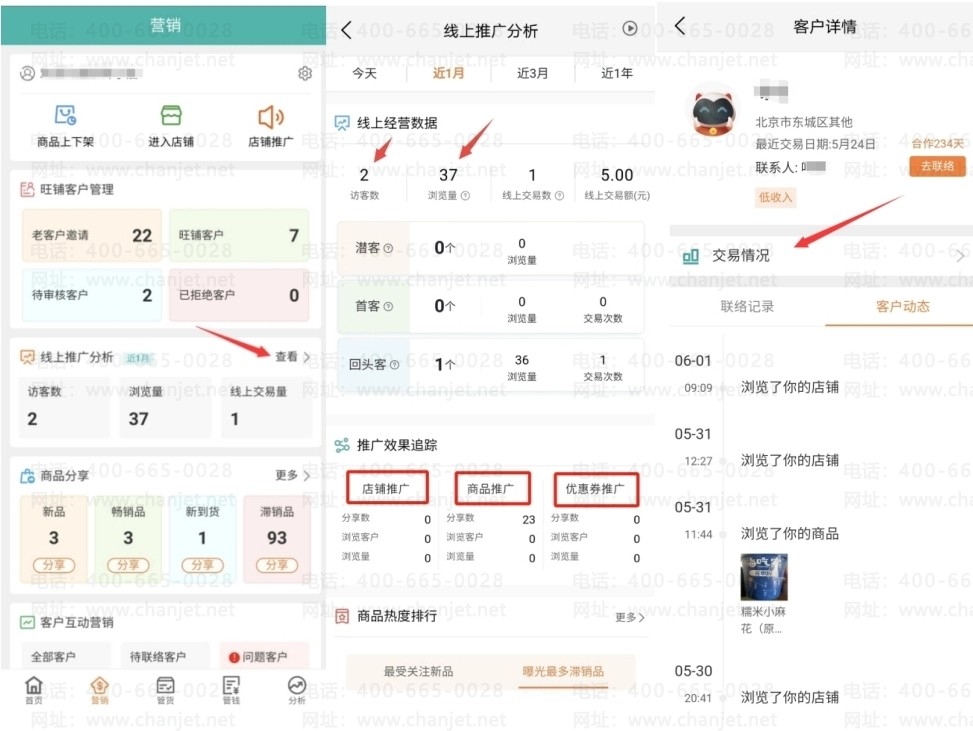Tap 商品分享 section icon

[27, 476]
